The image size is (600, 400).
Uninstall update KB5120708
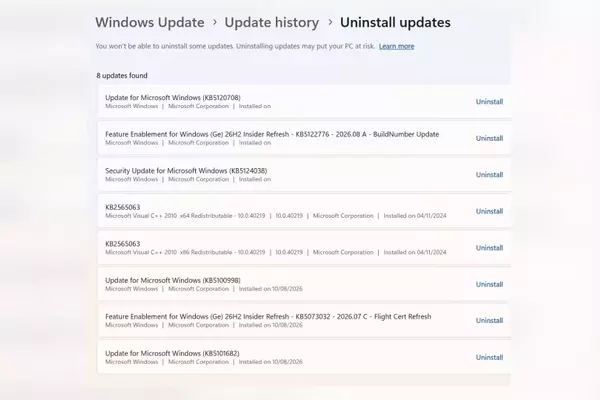point(489,102)
